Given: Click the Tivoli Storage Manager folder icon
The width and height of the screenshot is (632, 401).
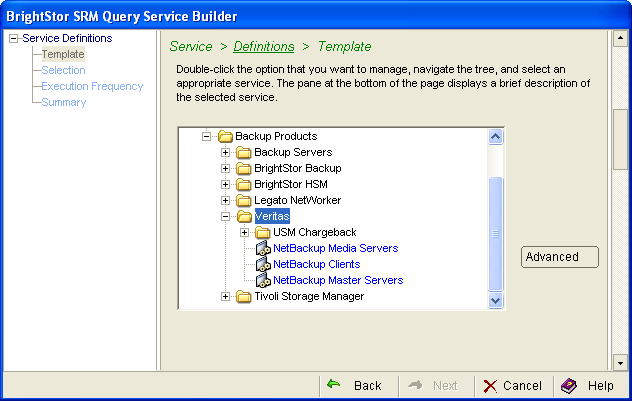Looking at the screenshot, I should point(244,297).
